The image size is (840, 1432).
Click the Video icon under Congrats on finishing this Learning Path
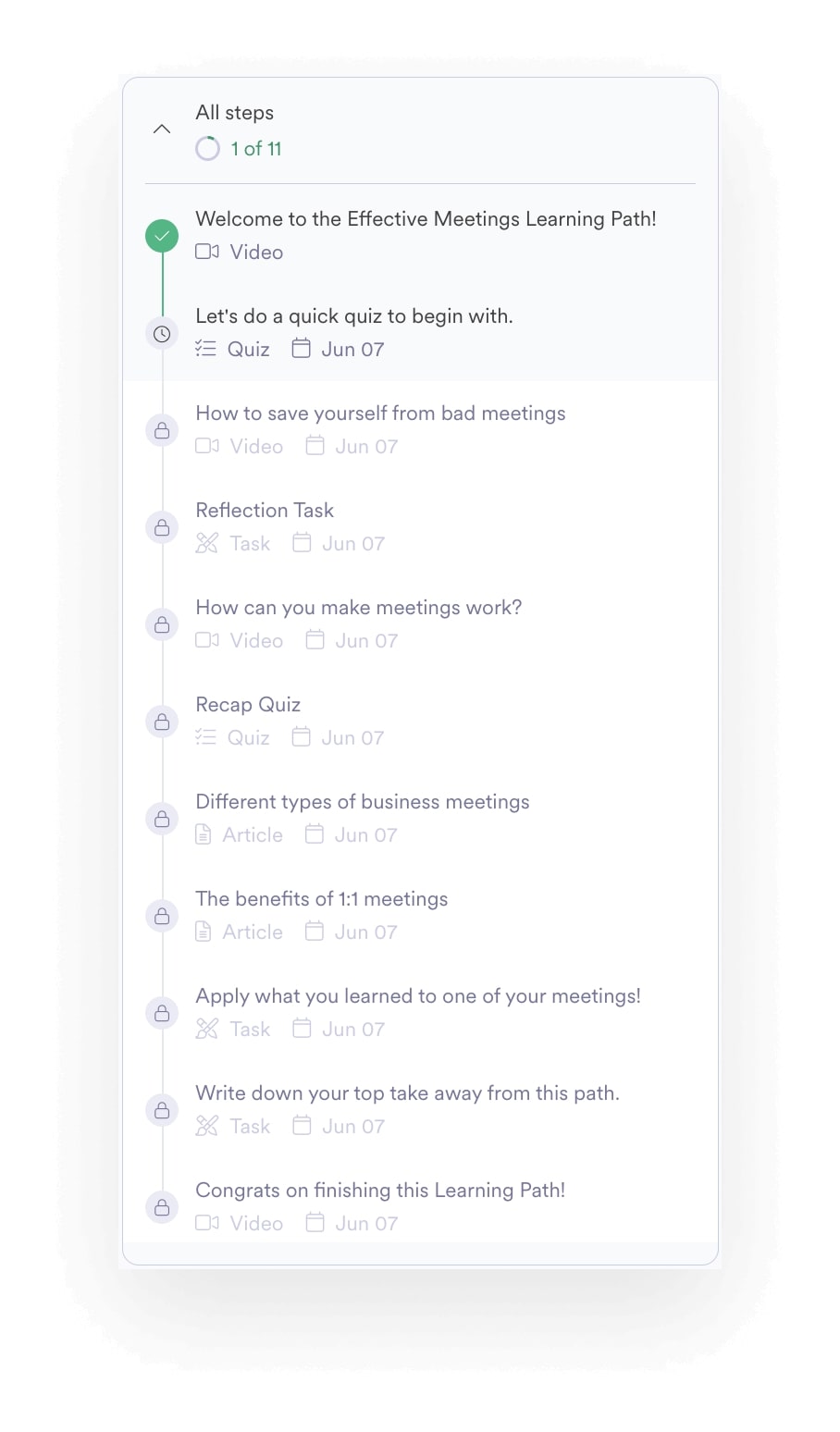click(205, 1223)
